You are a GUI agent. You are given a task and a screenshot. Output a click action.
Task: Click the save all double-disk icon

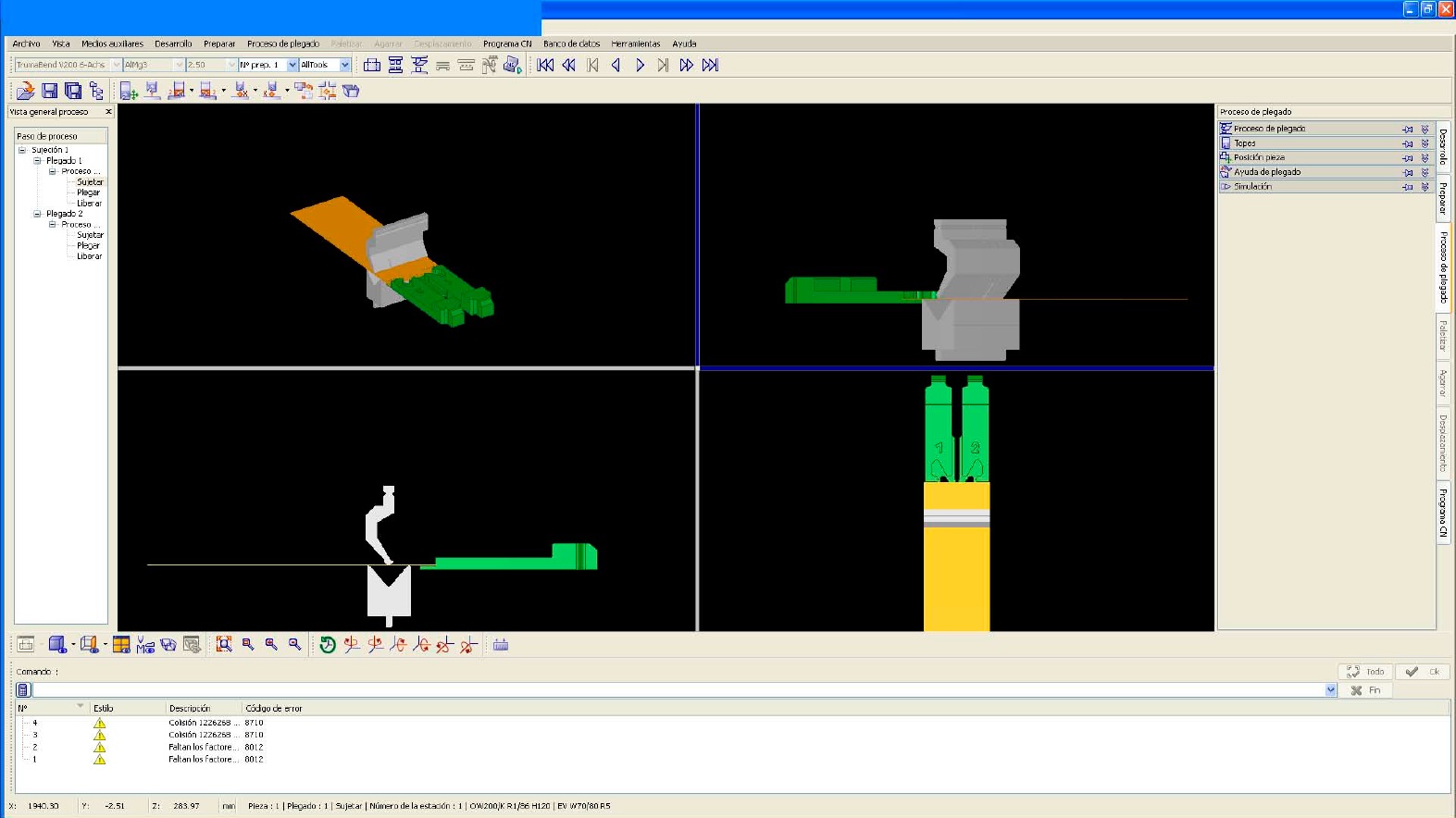pyautogui.click(x=73, y=90)
